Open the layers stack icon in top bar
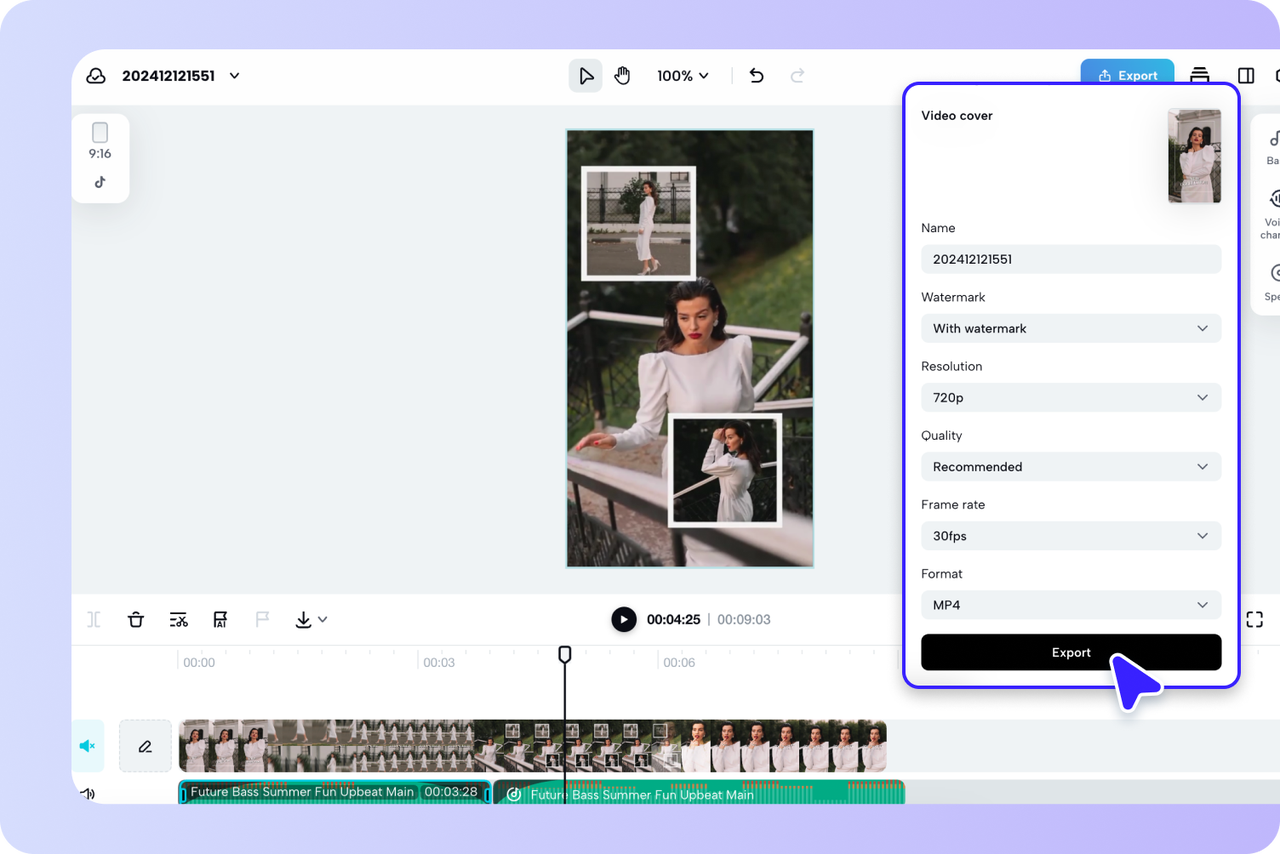The image size is (1280, 854). coord(1200,76)
